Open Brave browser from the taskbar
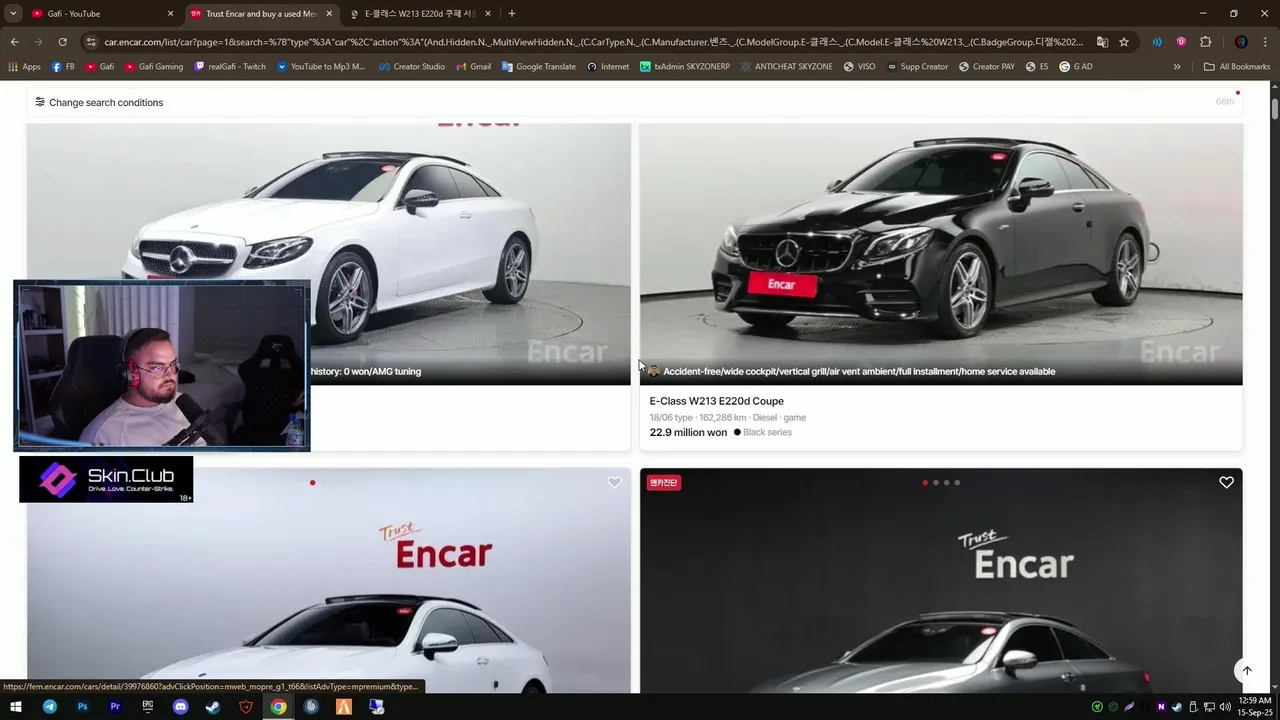Image resolution: width=1280 pixels, height=720 pixels. pyautogui.click(x=246, y=707)
